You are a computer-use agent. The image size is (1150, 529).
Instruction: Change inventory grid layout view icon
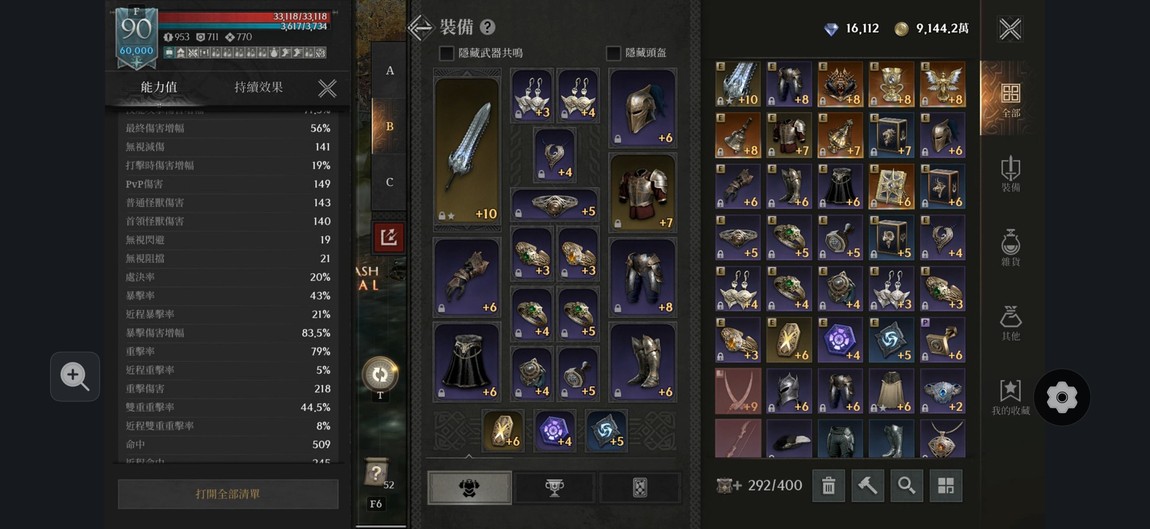(x=945, y=486)
